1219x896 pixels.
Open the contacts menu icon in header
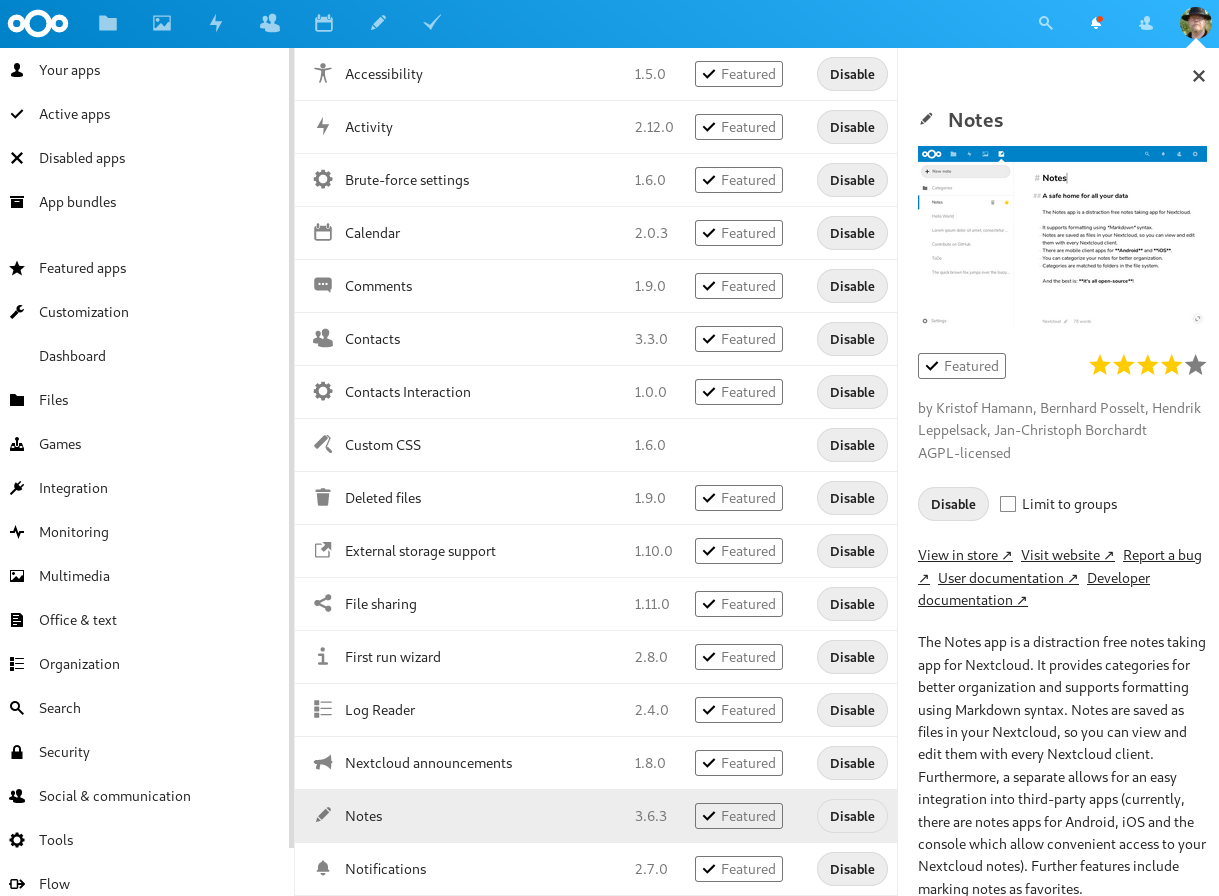pos(1146,23)
